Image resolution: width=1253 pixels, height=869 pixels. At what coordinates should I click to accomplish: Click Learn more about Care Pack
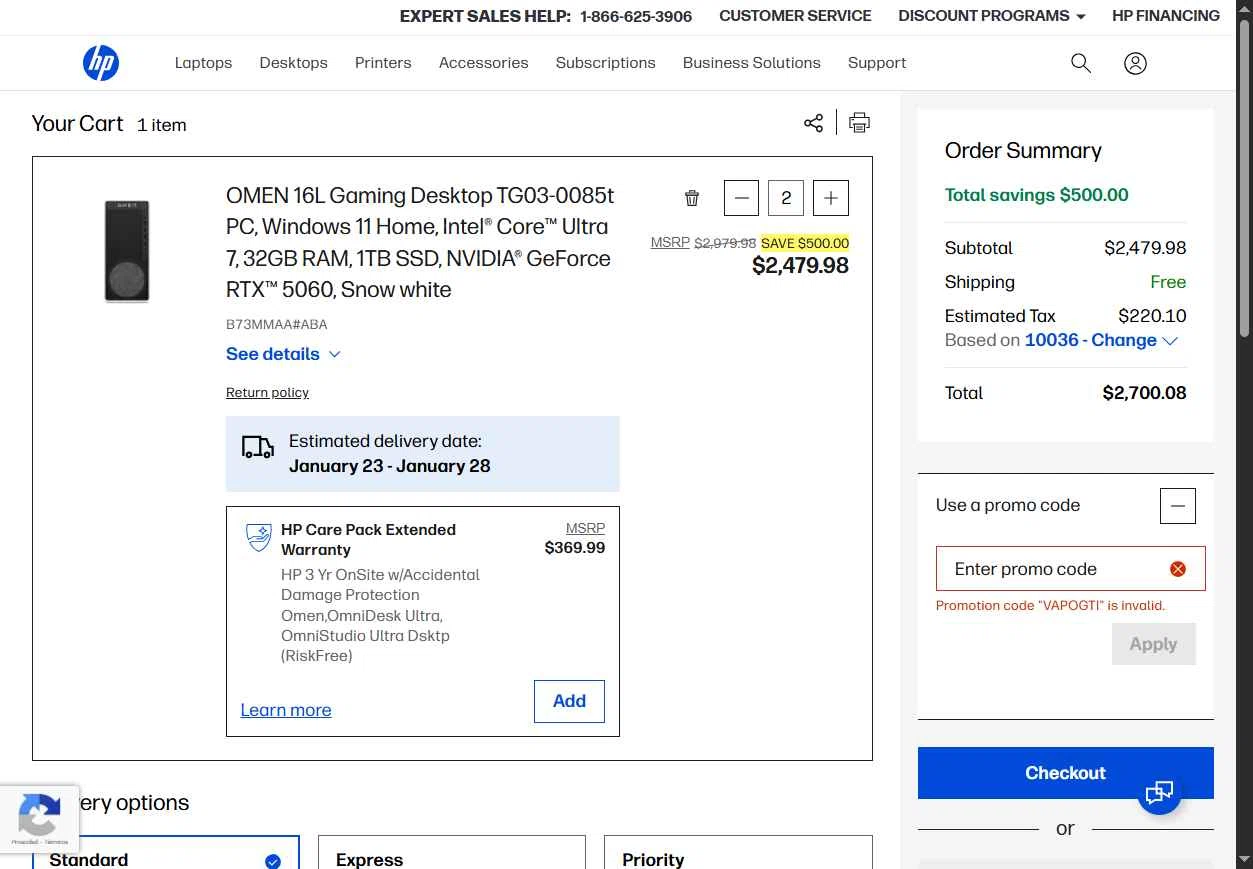[x=286, y=710]
